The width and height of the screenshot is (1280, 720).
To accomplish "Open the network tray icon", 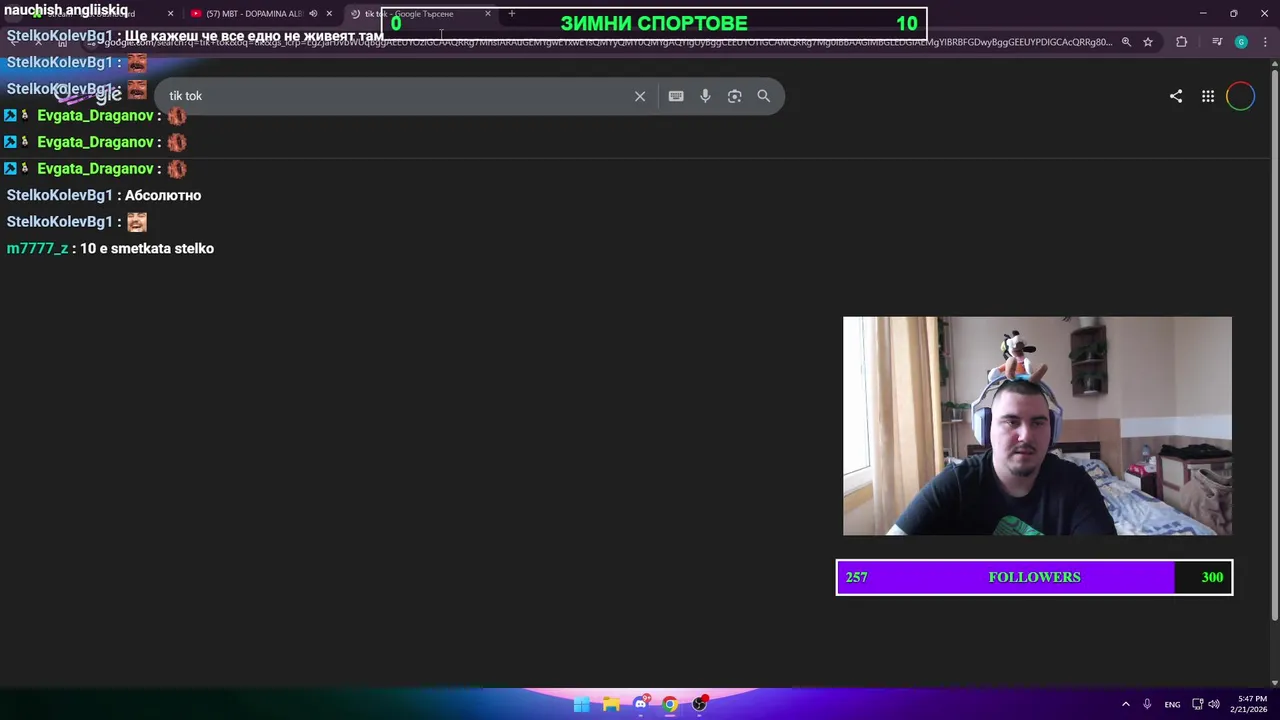I will click(1198, 704).
